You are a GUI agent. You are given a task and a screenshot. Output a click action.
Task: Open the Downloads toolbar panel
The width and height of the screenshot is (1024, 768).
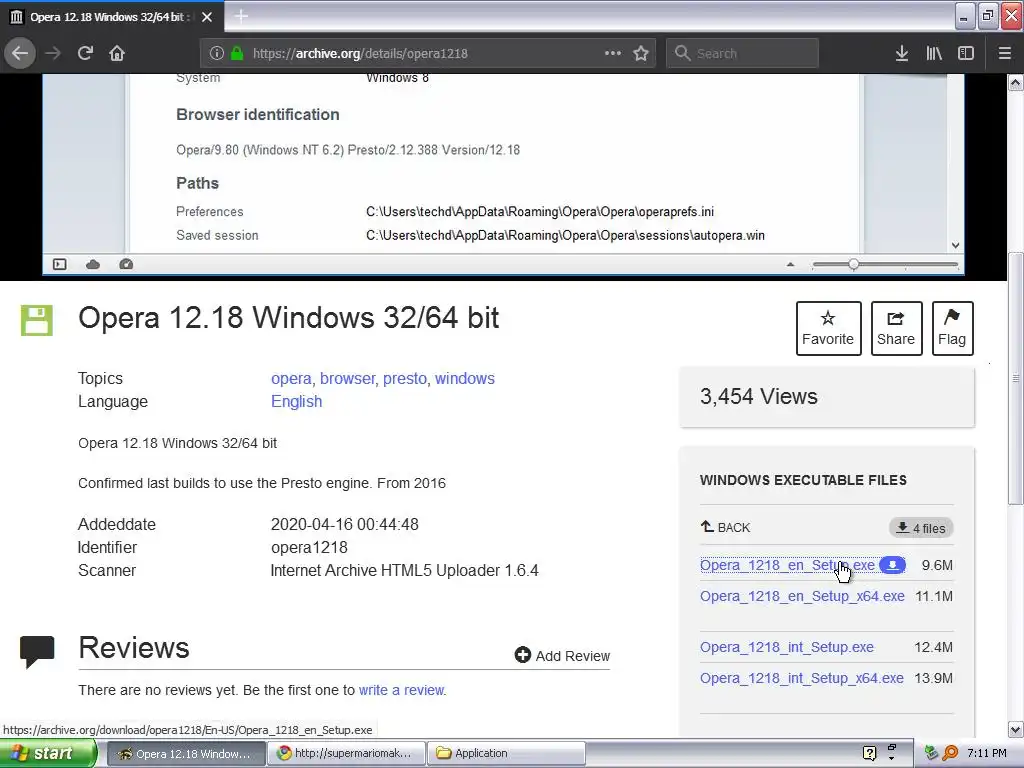(x=902, y=54)
